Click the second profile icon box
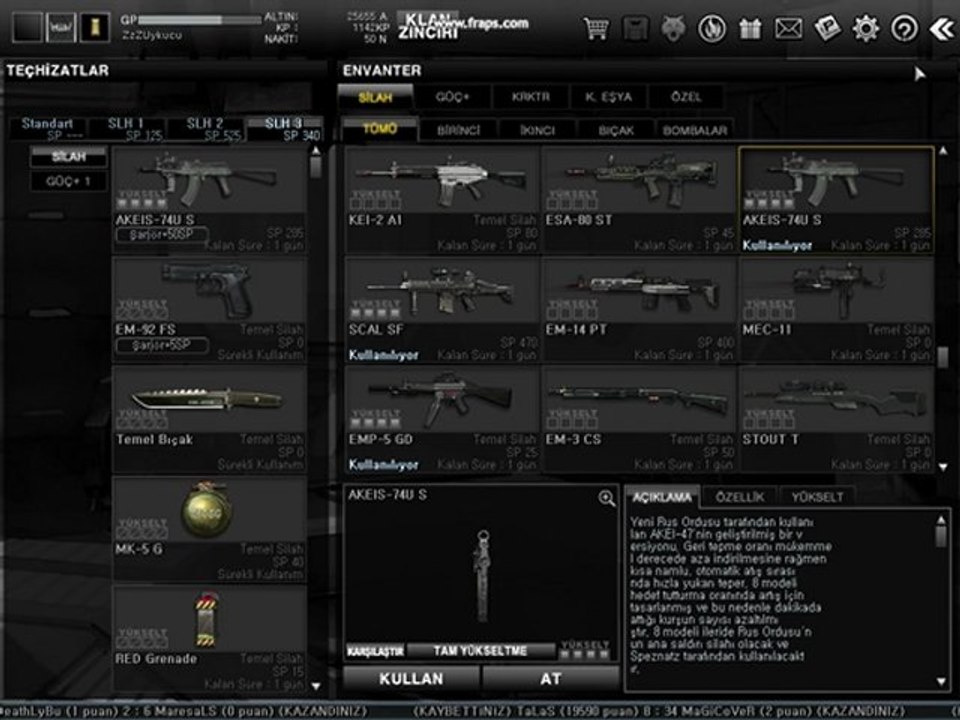Viewport: 960px width, 720px height. (x=61, y=28)
